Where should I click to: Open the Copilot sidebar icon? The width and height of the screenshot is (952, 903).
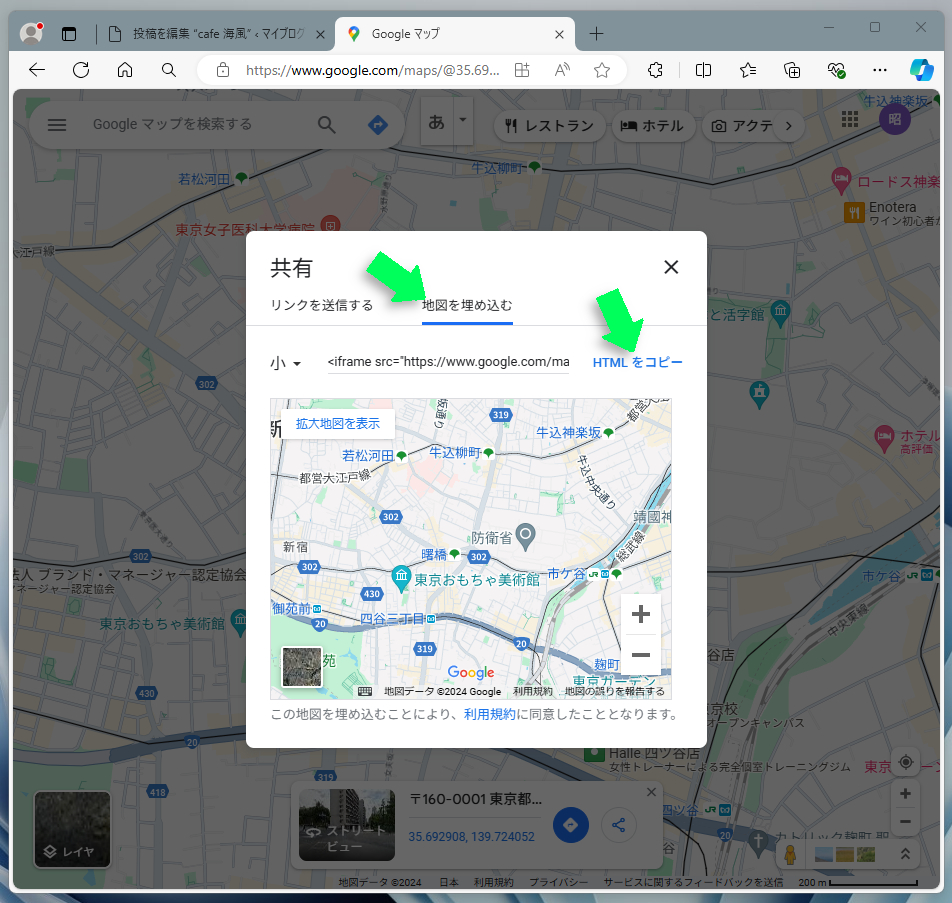(922, 70)
